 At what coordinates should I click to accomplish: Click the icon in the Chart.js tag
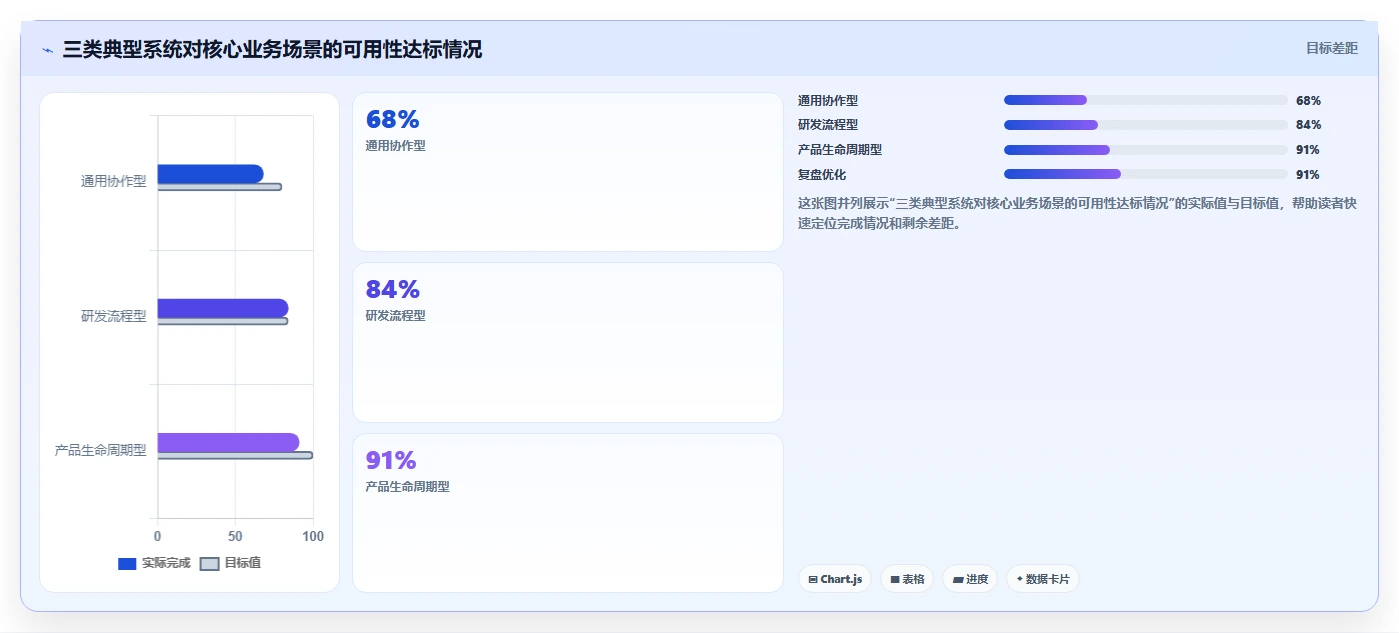click(813, 580)
